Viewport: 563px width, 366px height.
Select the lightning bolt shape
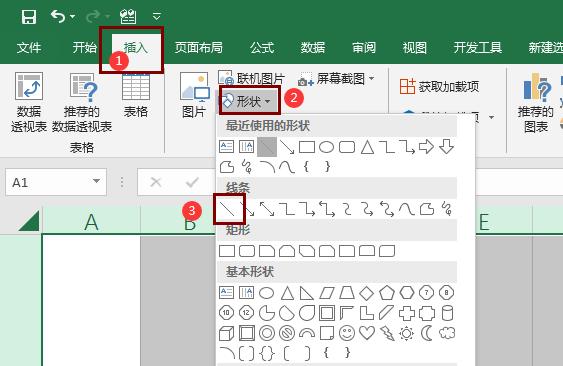[x=387, y=333]
